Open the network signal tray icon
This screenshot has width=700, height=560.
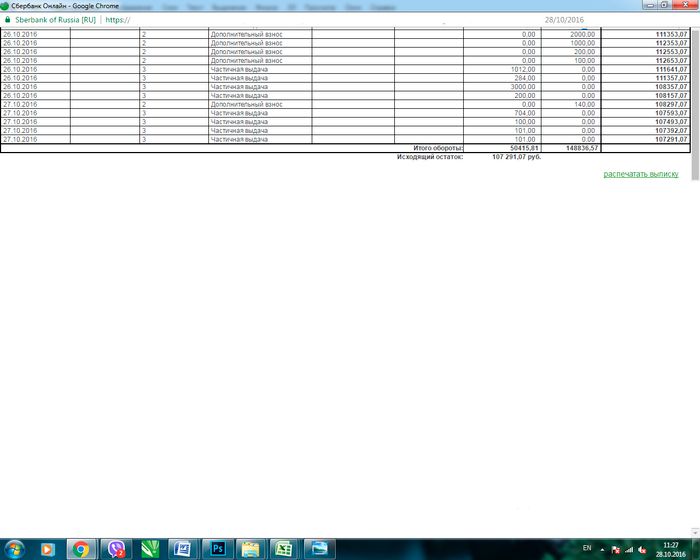coord(629,550)
